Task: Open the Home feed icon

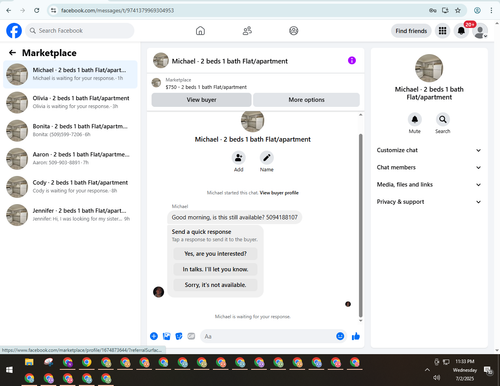Action: (x=200, y=31)
